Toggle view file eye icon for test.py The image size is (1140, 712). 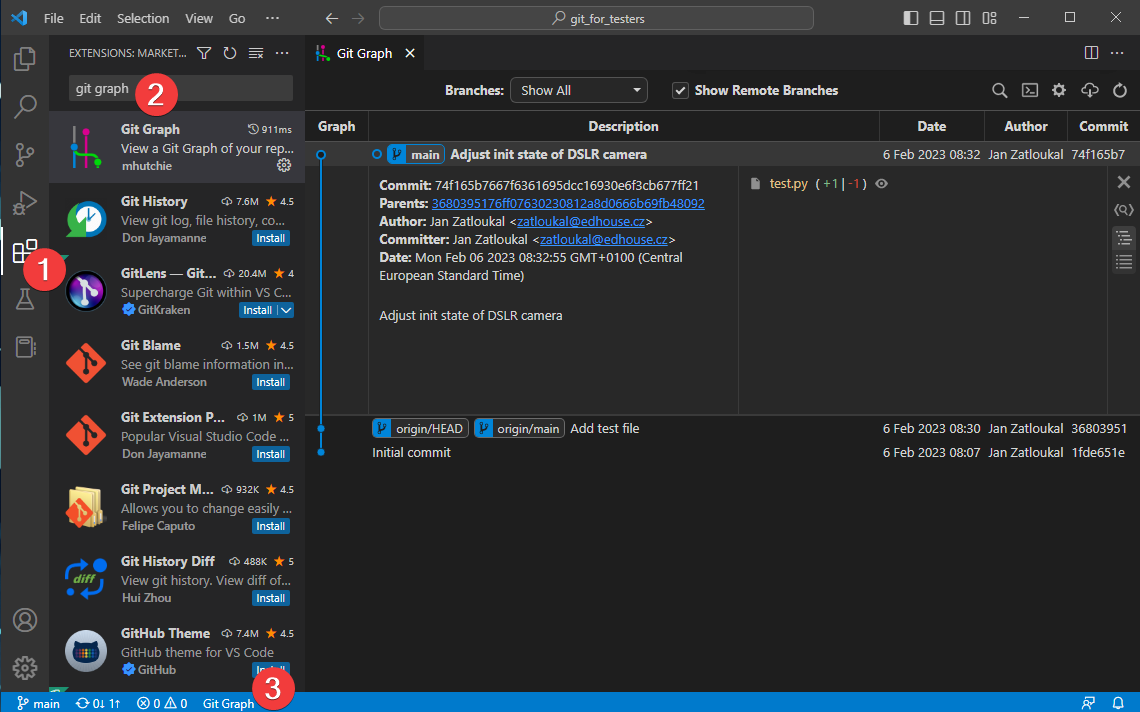pos(882,184)
